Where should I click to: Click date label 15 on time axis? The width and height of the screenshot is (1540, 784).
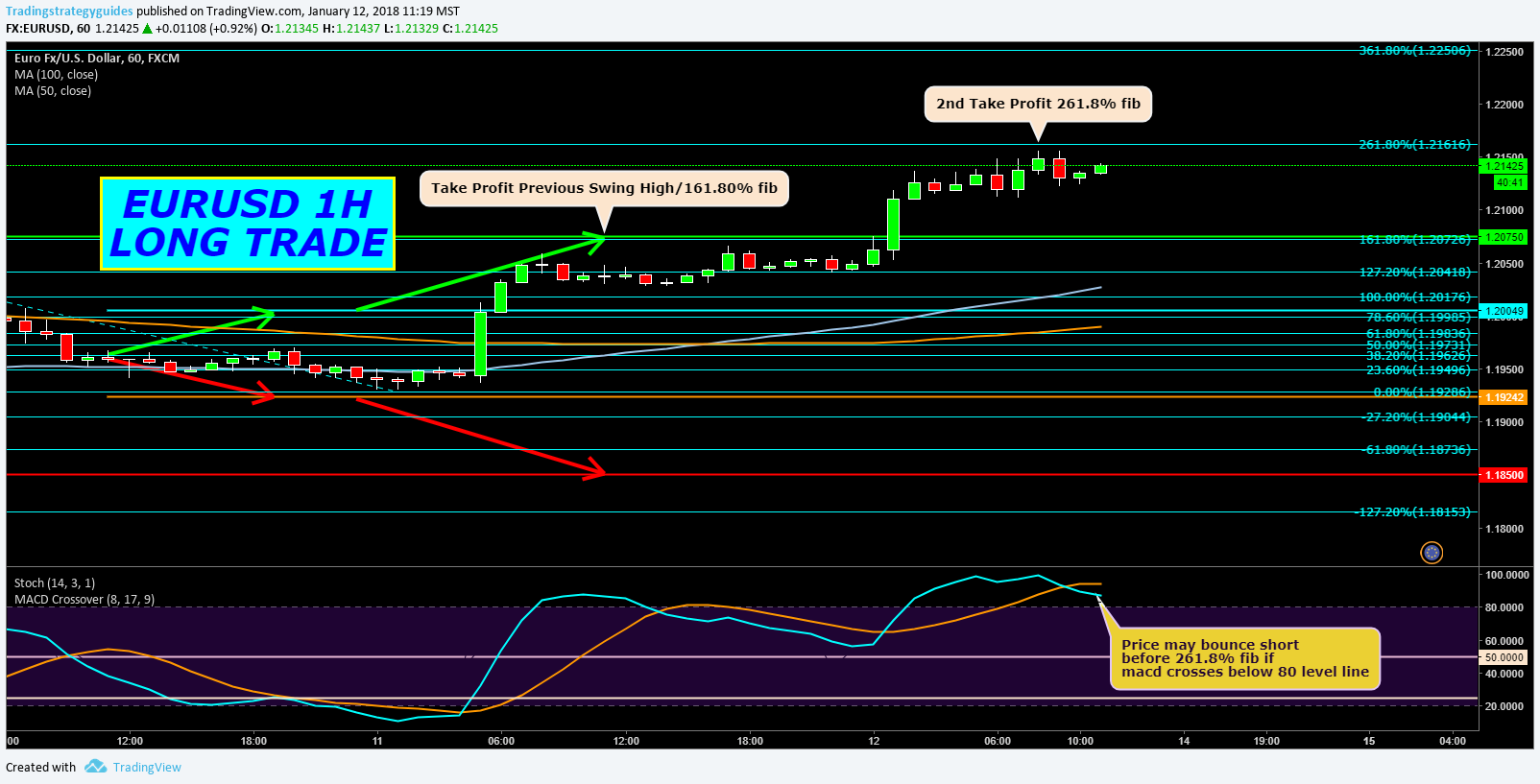[1369, 741]
